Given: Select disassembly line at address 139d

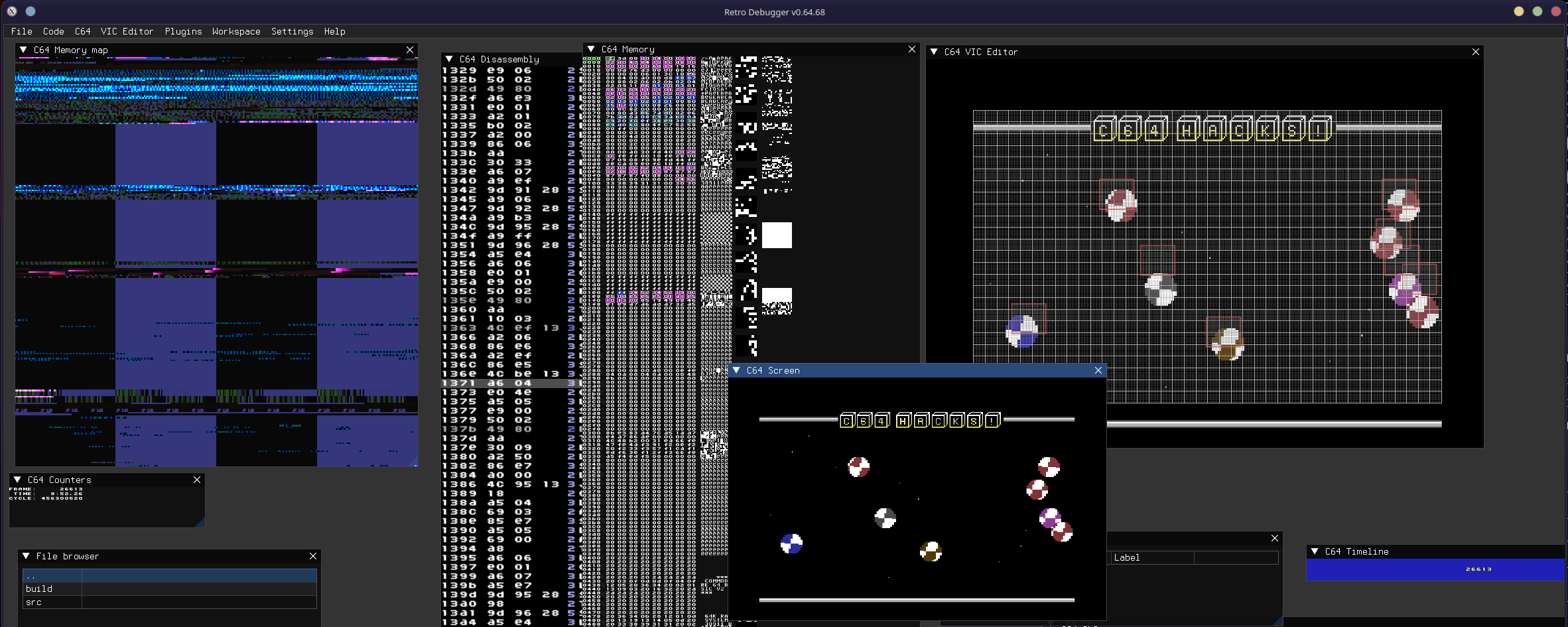Looking at the screenshot, I should (x=511, y=594).
